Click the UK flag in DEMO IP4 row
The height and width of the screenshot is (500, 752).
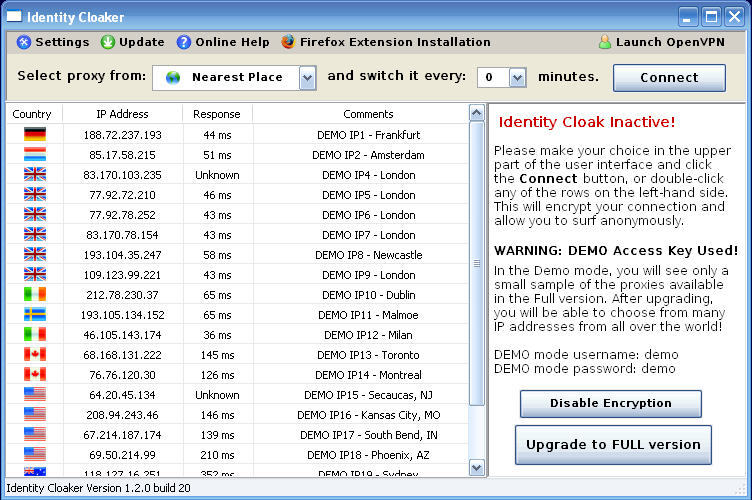(x=35, y=174)
